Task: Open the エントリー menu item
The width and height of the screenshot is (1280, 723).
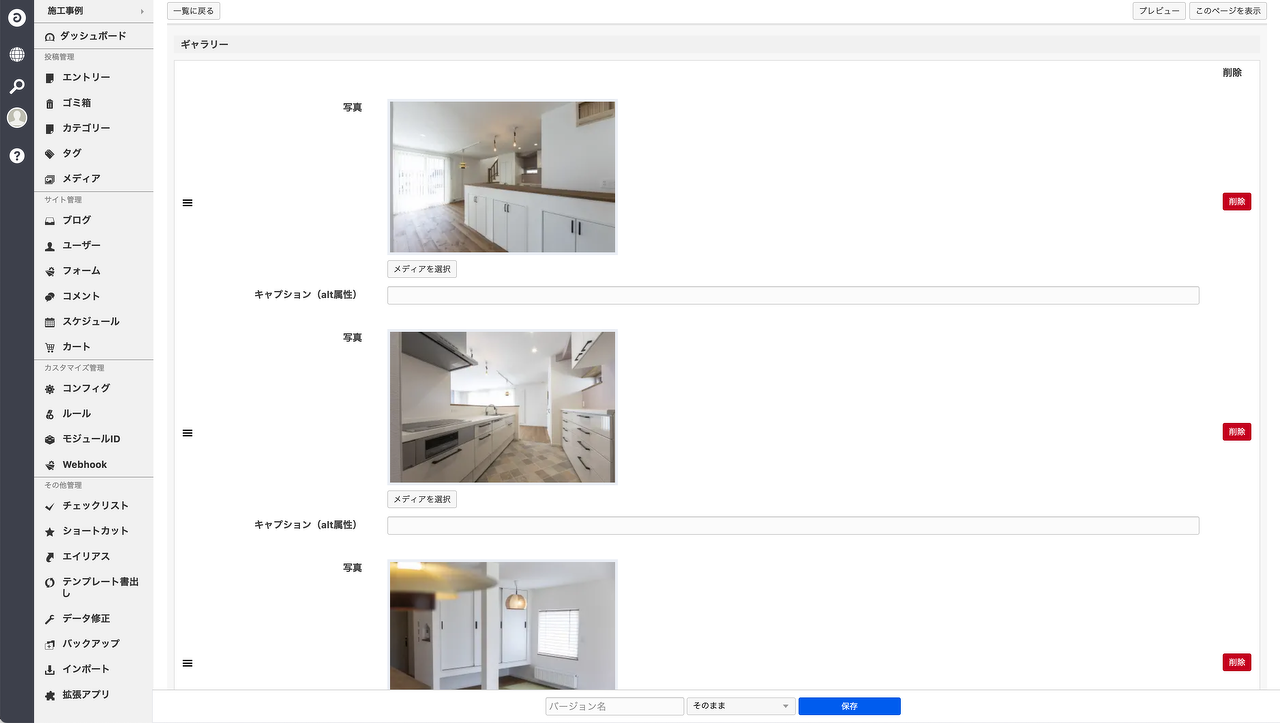Action: [x=86, y=78]
